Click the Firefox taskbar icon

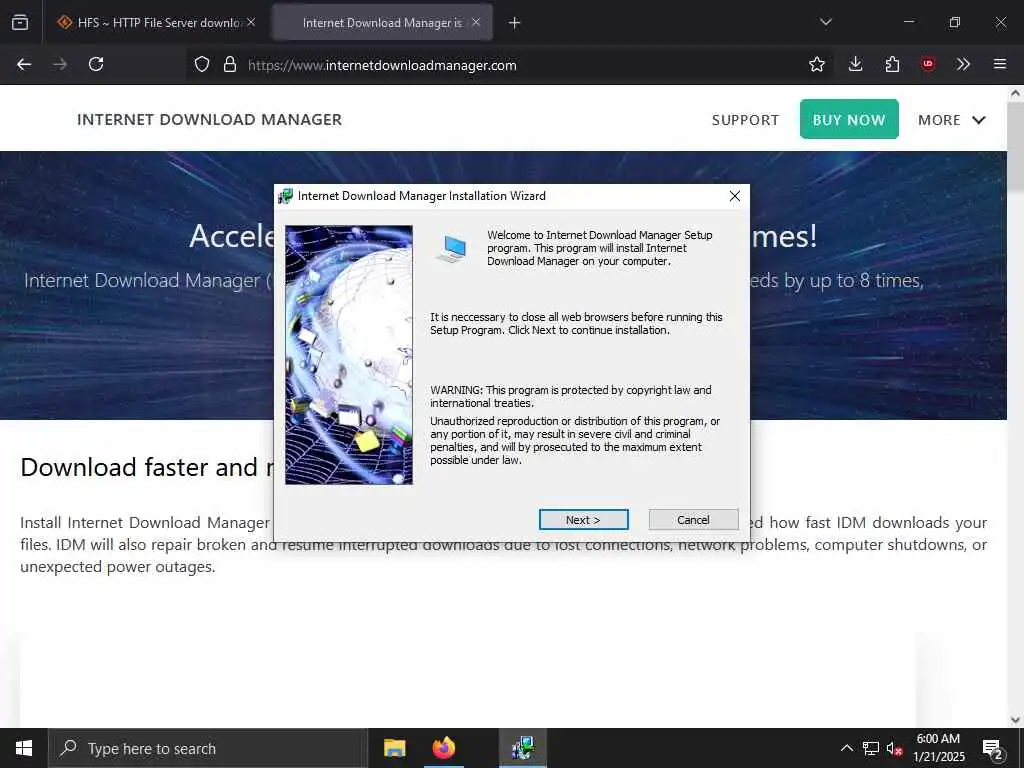click(x=443, y=748)
